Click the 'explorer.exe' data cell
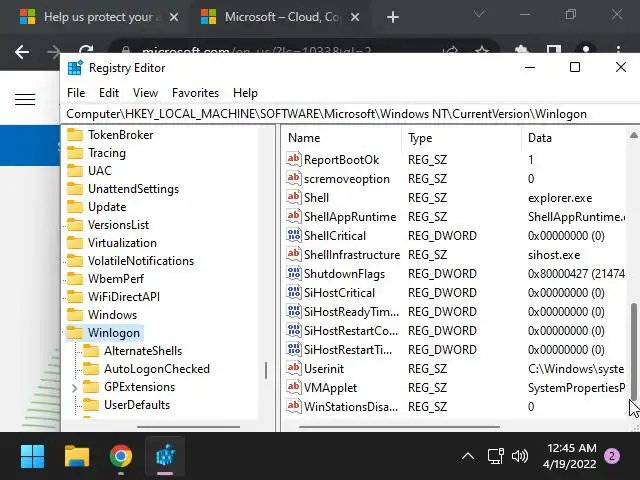 point(560,198)
